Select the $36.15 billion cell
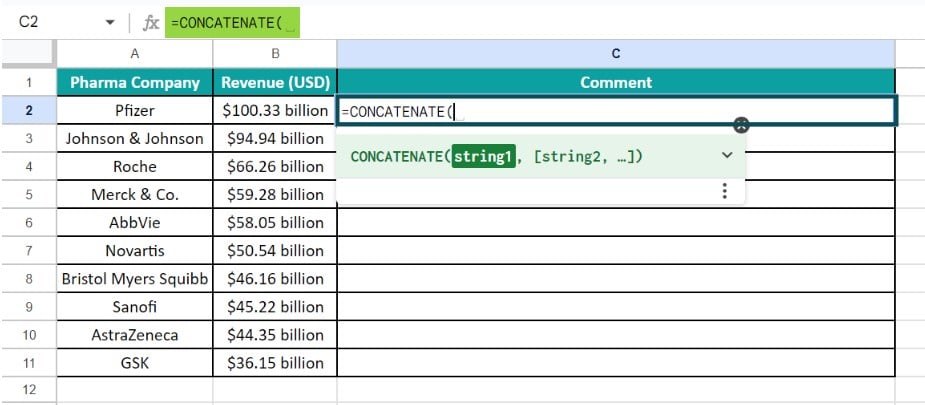 275,363
